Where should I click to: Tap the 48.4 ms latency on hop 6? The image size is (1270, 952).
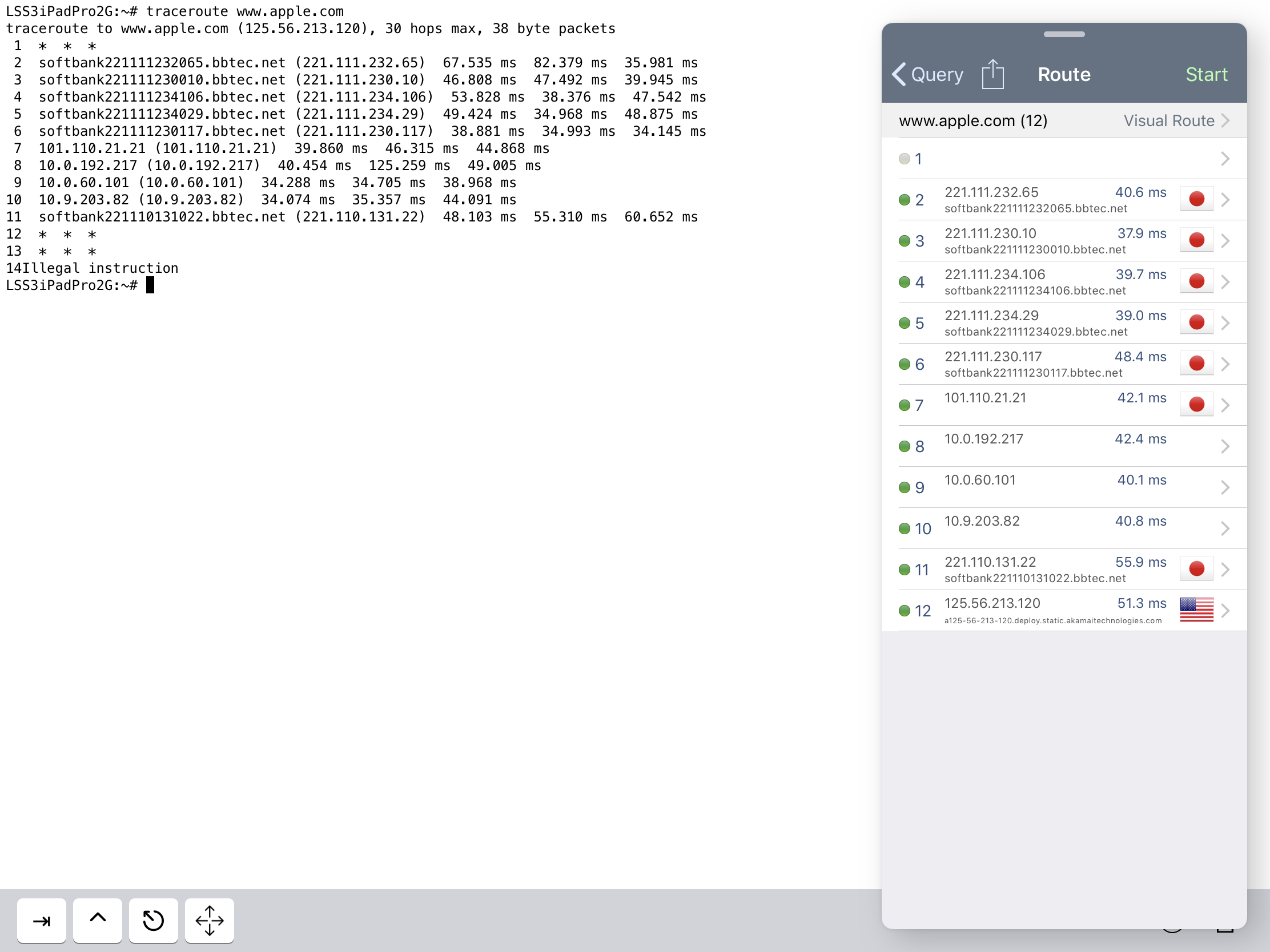point(1140,356)
